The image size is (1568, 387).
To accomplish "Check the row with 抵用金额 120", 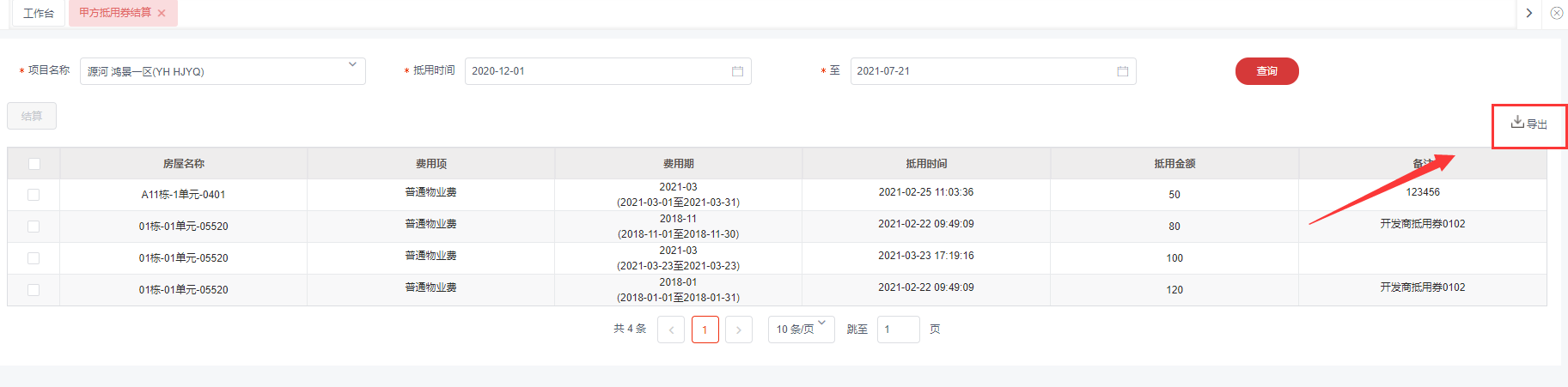I will click(34, 290).
